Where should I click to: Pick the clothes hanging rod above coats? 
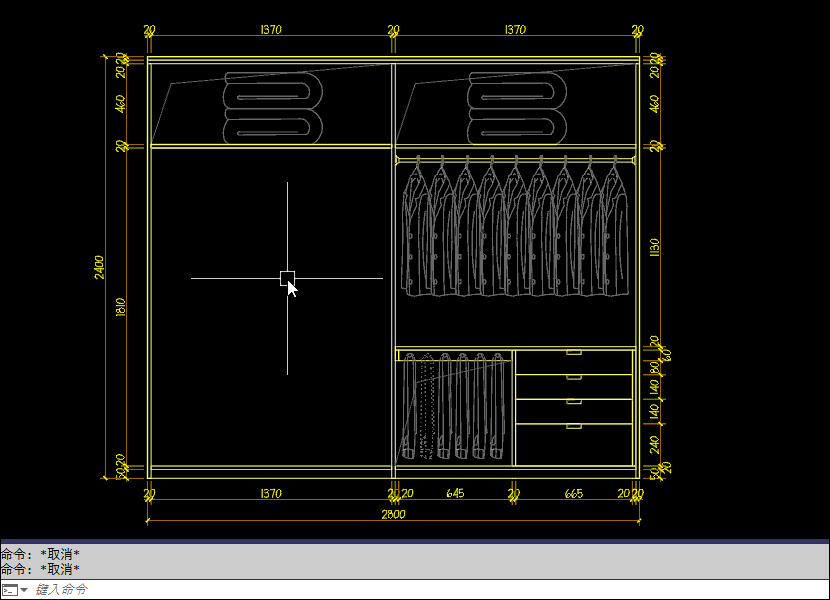(x=515, y=158)
